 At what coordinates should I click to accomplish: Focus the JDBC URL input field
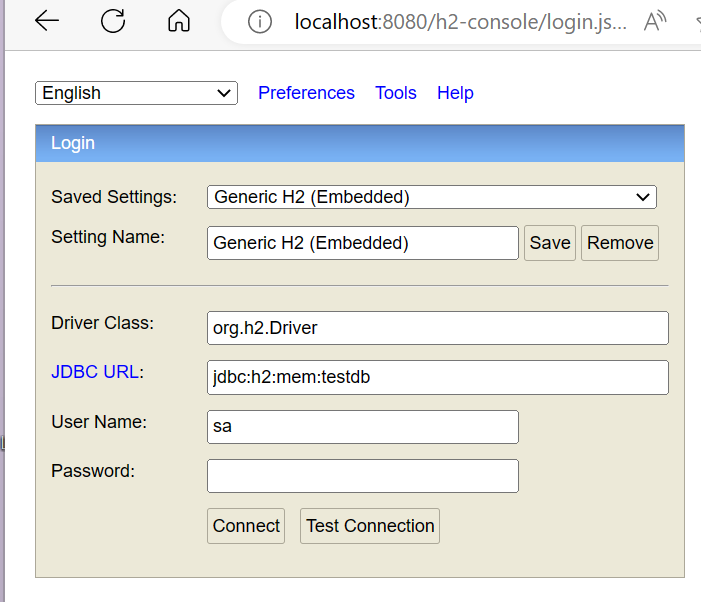coord(438,377)
